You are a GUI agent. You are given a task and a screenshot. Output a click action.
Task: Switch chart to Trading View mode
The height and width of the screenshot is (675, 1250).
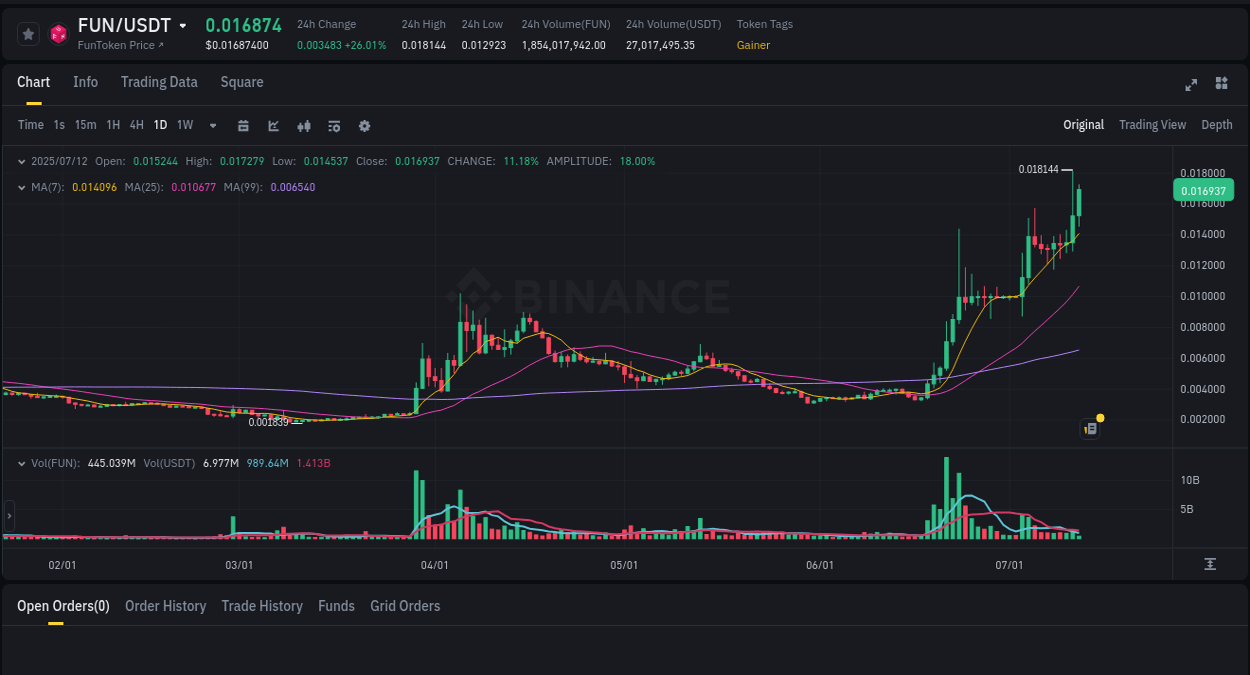pyautogui.click(x=1152, y=125)
